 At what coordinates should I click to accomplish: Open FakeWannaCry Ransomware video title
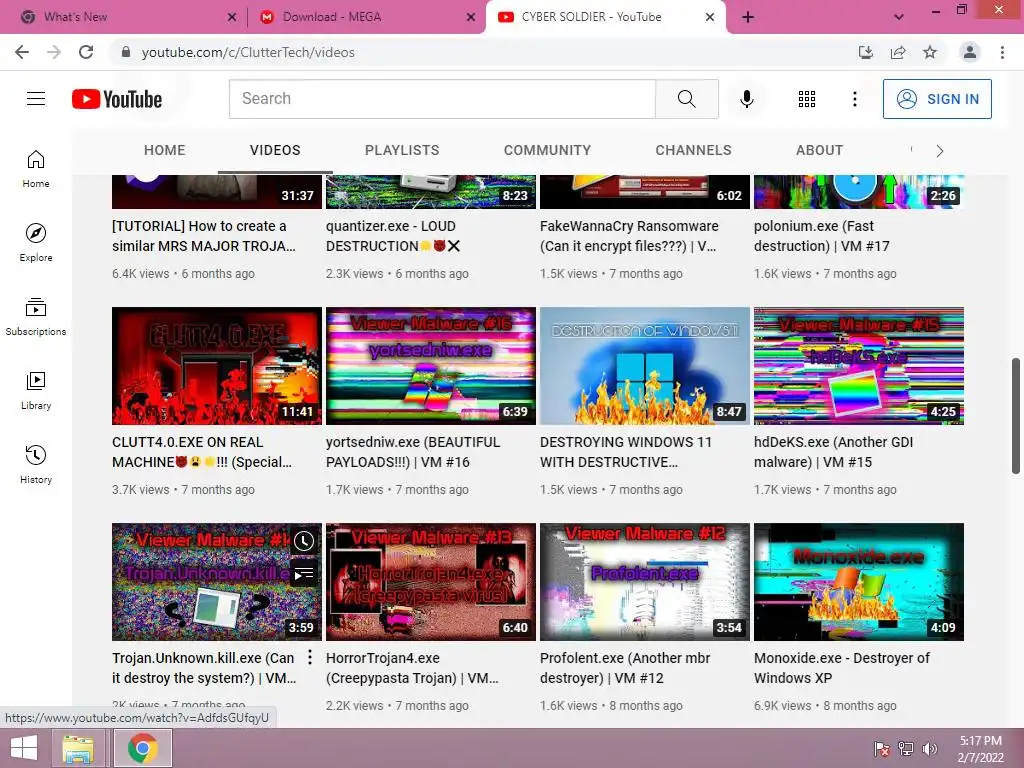tap(629, 236)
